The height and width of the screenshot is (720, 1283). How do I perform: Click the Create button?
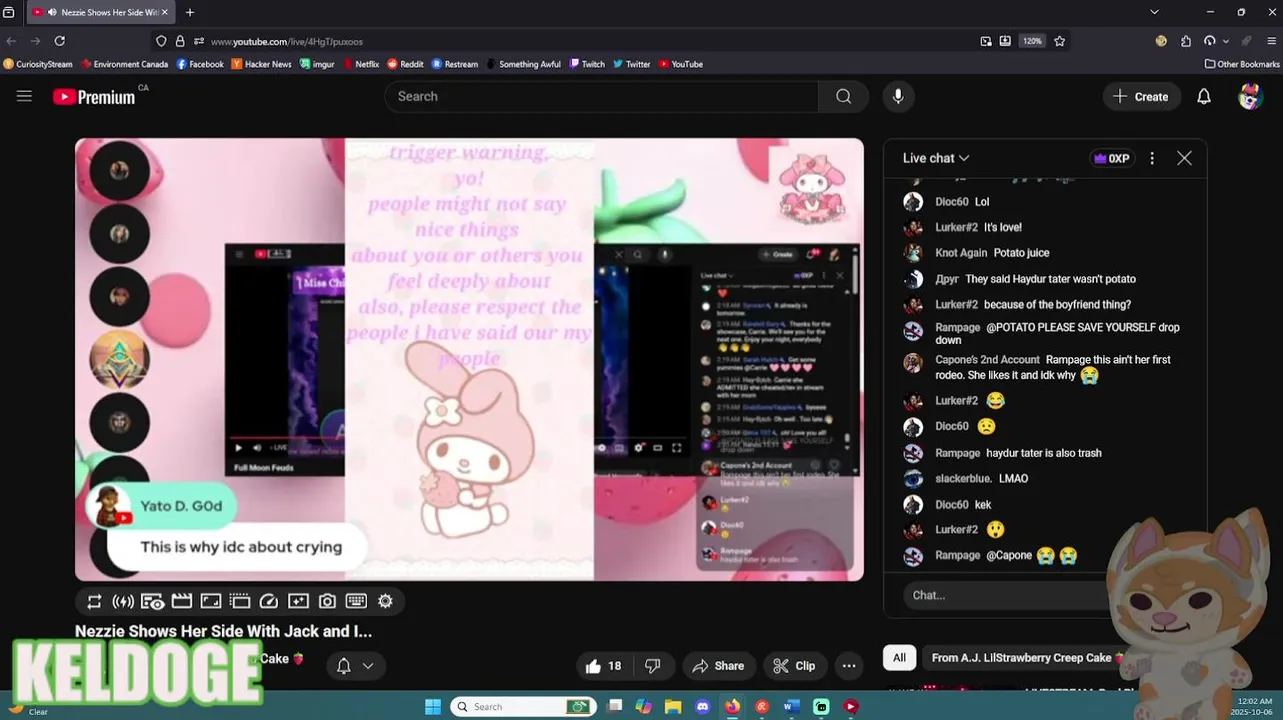tap(1141, 96)
